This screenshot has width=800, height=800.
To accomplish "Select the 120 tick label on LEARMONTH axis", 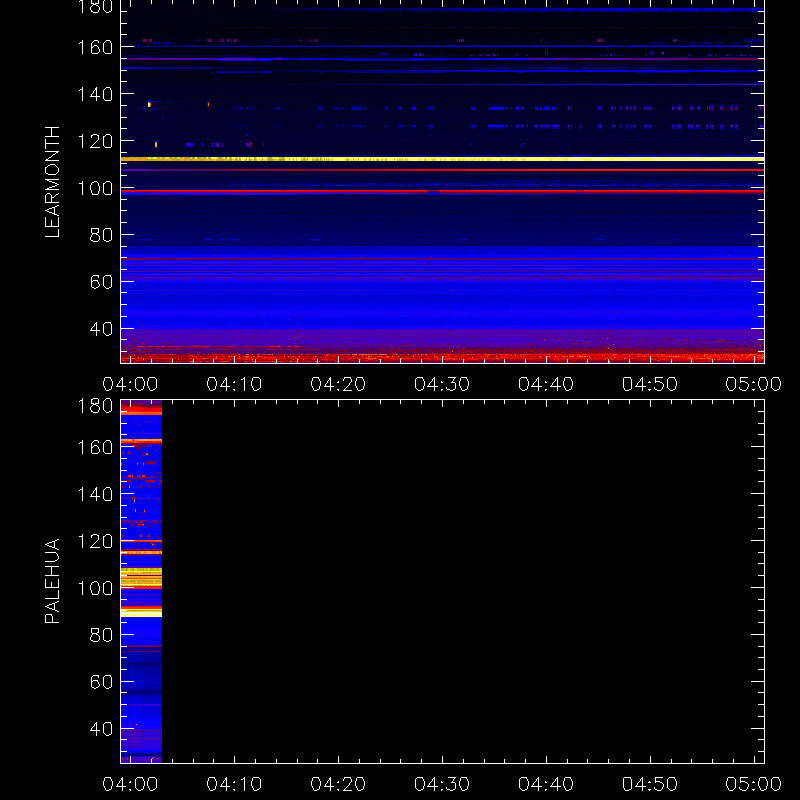I will point(95,141).
